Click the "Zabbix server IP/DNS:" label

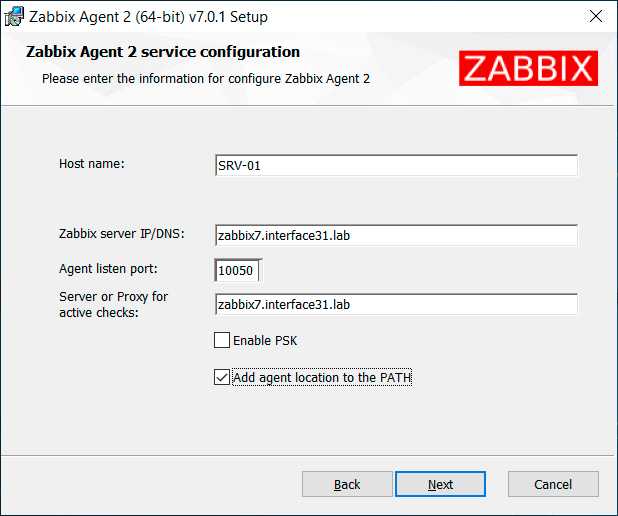[121, 233]
